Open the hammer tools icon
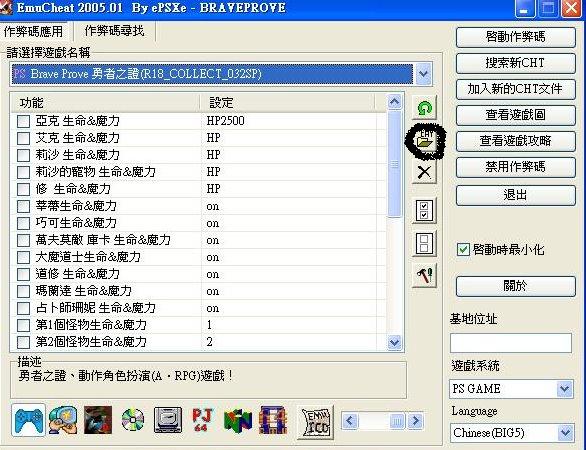Image resolution: width=586 pixels, height=450 pixels. pyautogui.click(x=424, y=275)
